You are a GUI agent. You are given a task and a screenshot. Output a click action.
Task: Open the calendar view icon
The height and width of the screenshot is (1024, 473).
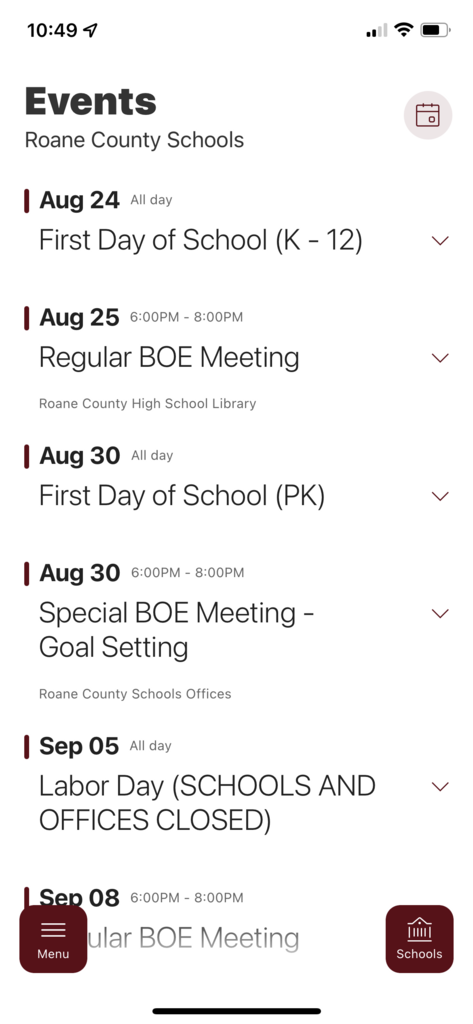(428, 115)
